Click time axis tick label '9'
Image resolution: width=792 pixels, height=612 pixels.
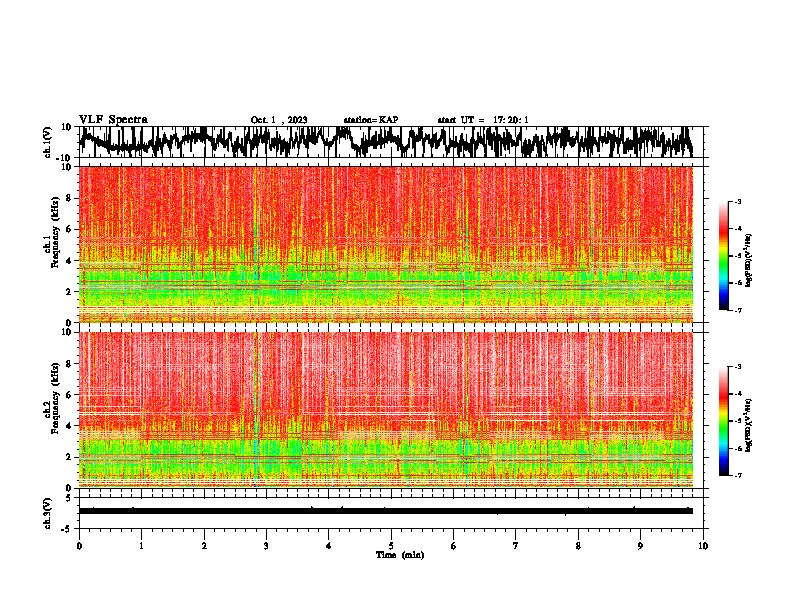640,546
